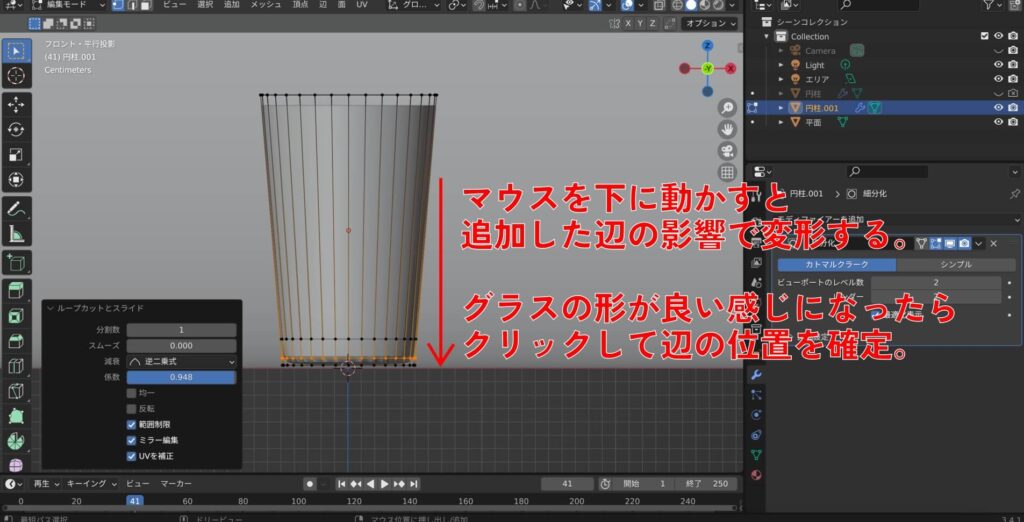Select the 3D Cursor tool
This screenshot has height=522, width=1024.
[16, 76]
